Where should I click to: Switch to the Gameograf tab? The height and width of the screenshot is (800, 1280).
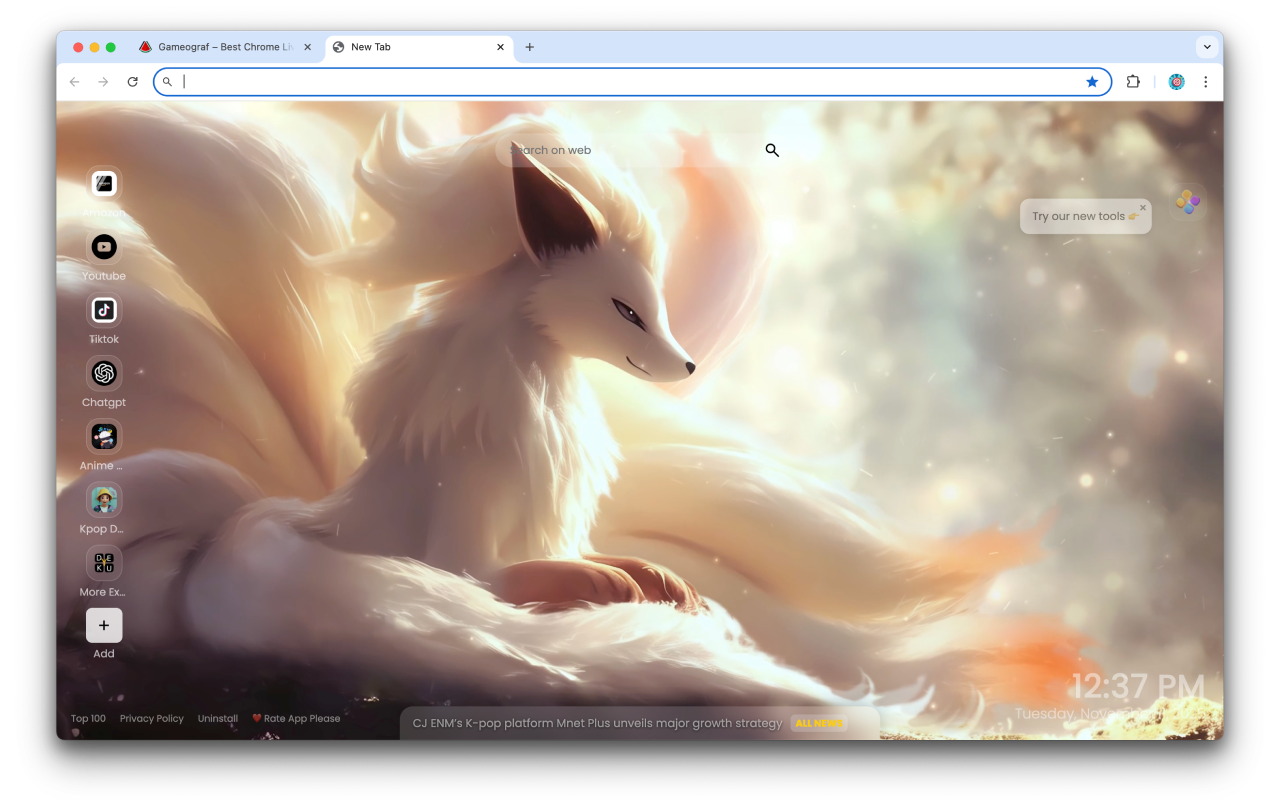(x=226, y=47)
